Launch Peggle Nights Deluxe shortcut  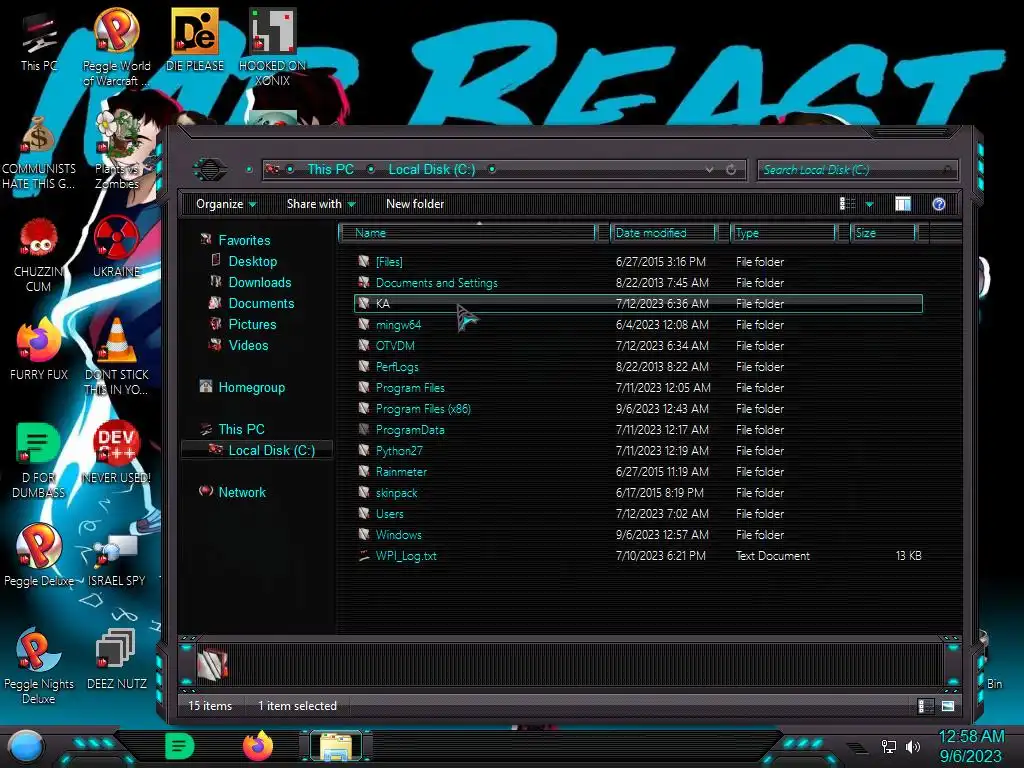coord(39,666)
